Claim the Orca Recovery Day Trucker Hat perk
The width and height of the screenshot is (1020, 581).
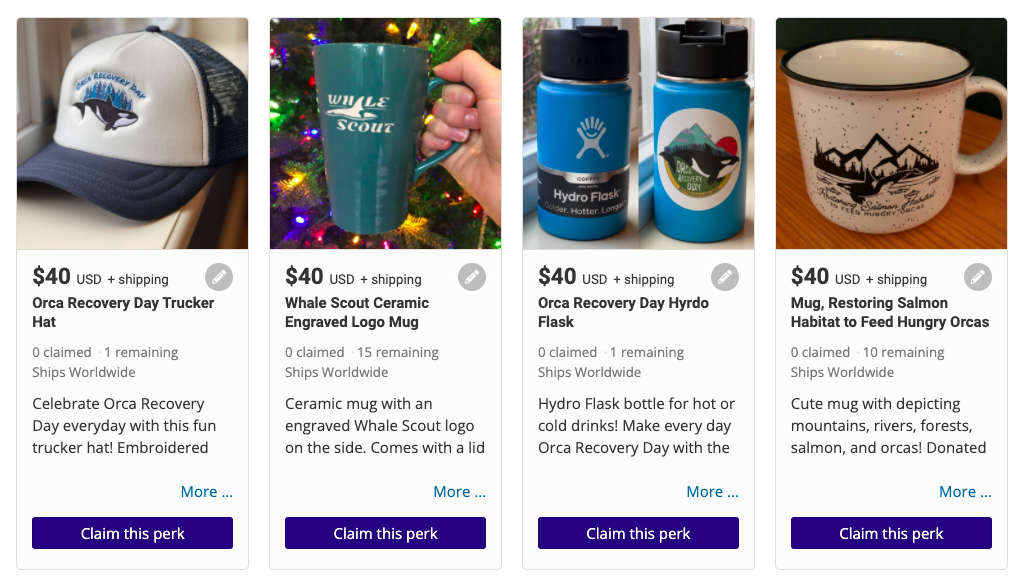point(132,533)
